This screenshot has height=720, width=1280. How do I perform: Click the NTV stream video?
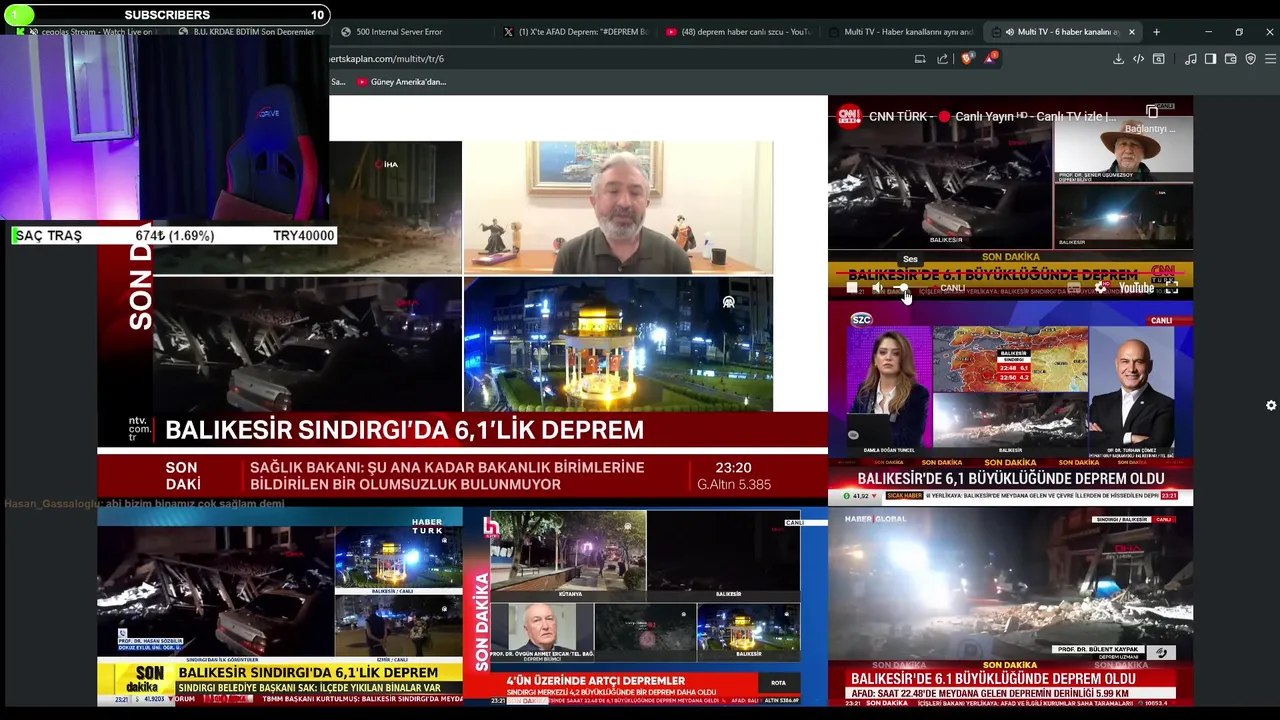click(462, 300)
